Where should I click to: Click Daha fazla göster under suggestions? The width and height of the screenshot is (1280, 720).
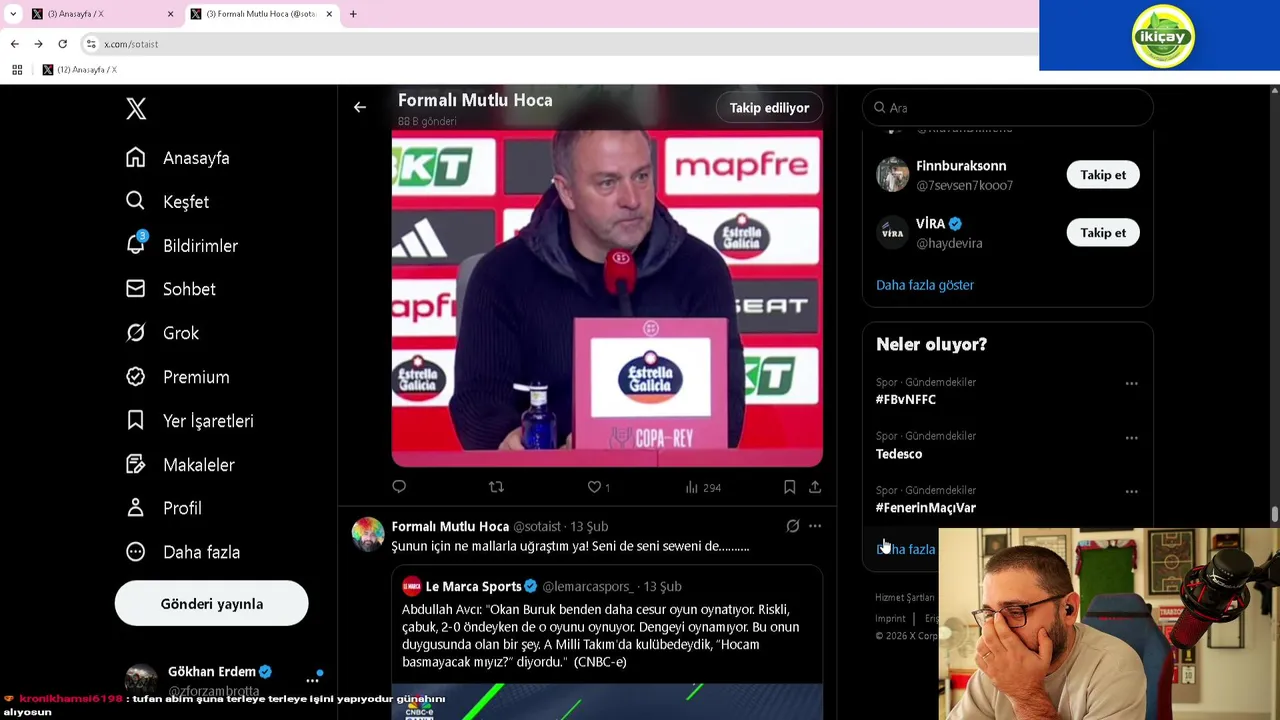(x=925, y=285)
